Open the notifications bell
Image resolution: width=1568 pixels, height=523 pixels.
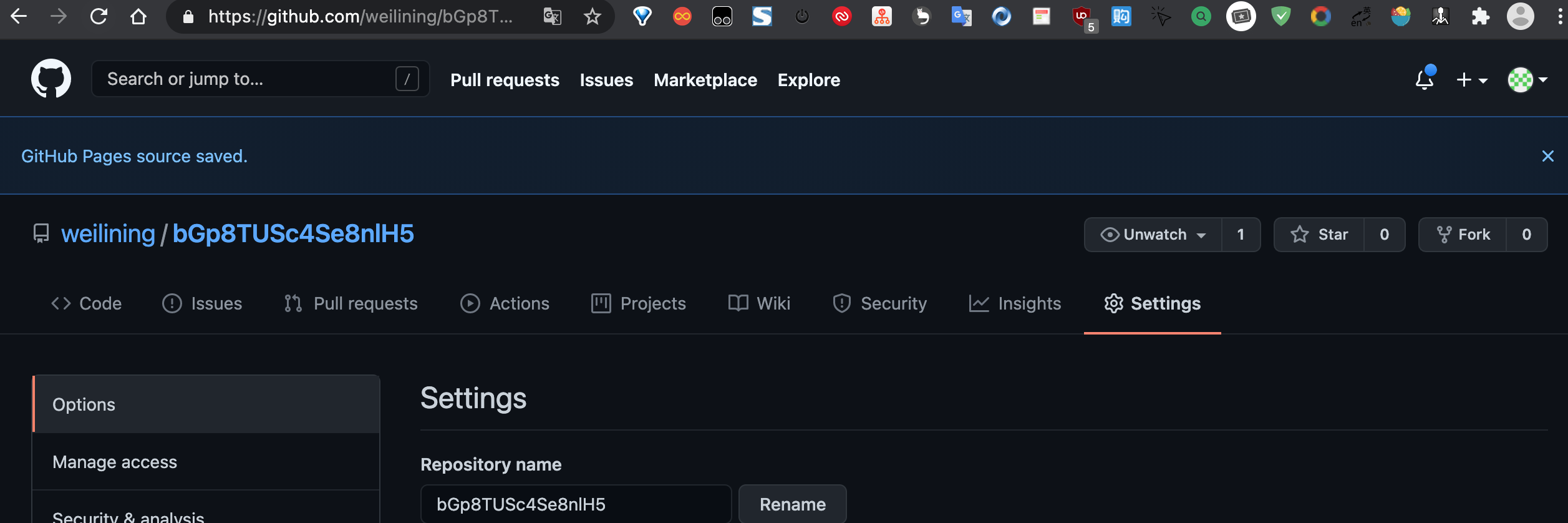[x=1425, y=79]
